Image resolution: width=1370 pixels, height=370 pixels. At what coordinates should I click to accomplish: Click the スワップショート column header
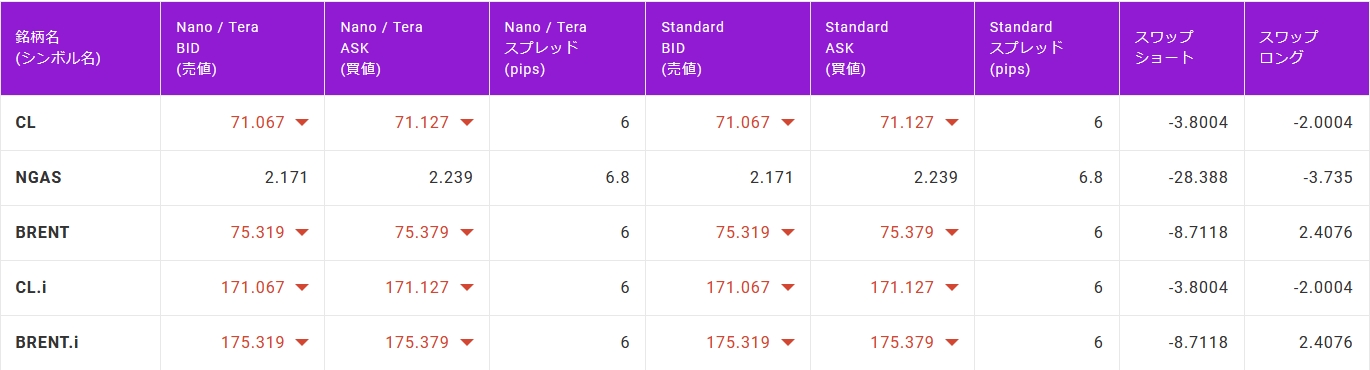(x=1164, y=48)
